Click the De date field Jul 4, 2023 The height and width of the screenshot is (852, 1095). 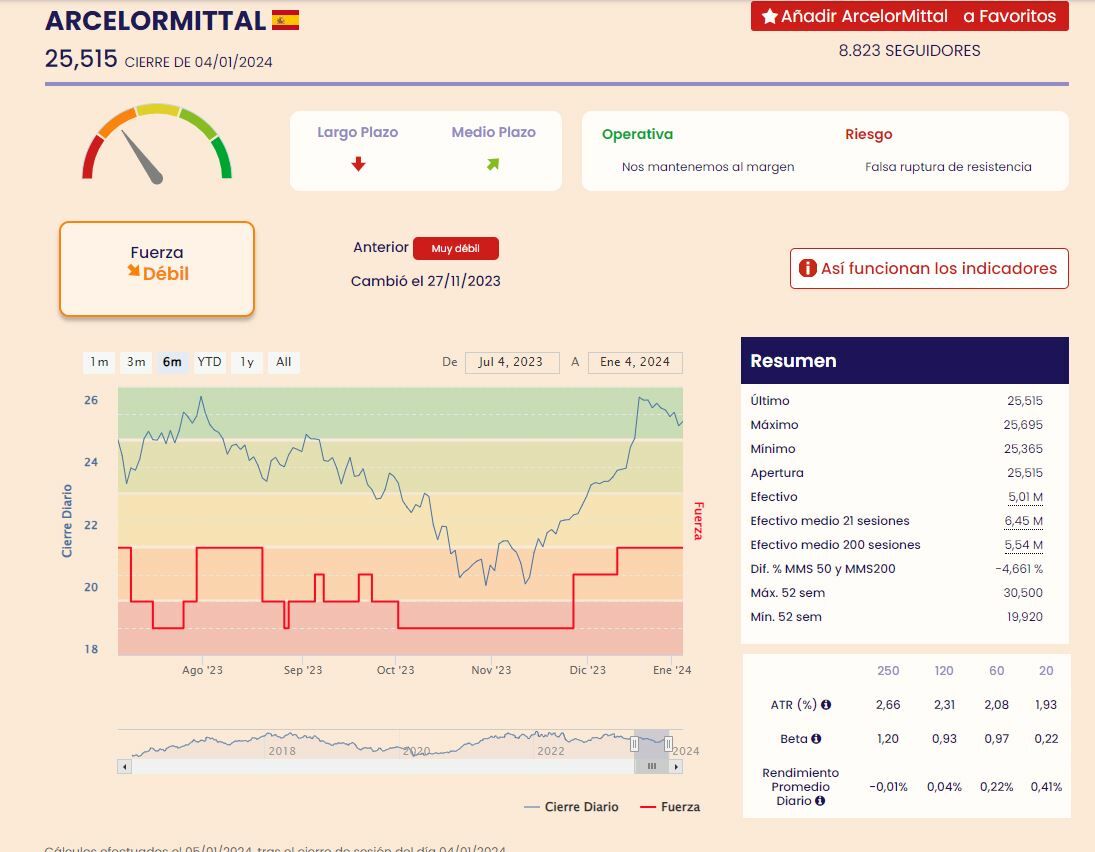(512, 362)
